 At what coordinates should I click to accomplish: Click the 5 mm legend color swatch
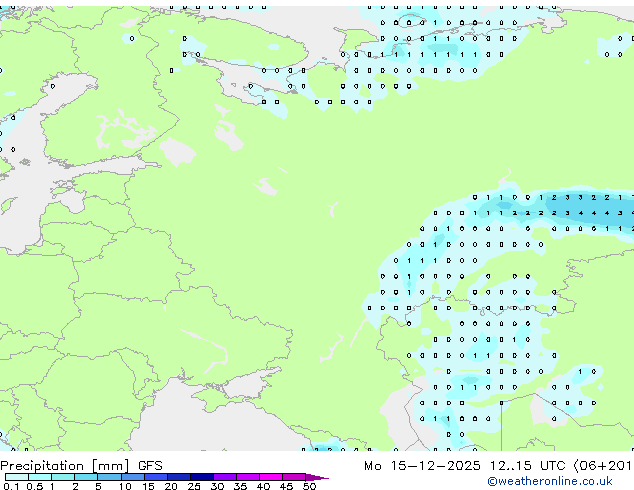pyautogui.click(x=110, y=477)
